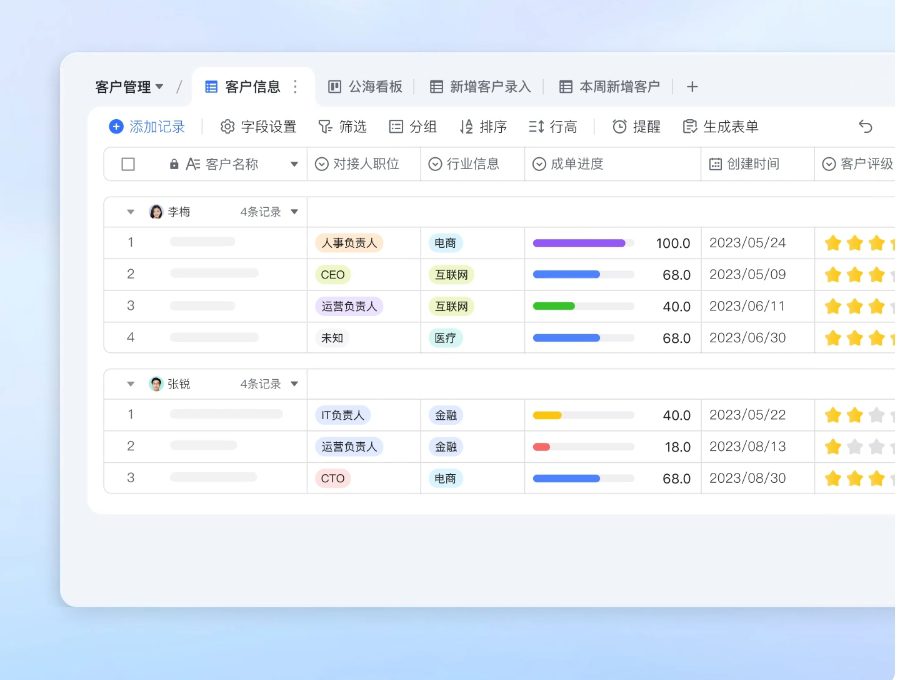Screen dimensions: 897x680
Task: Click the table icon of 本周新增客户
Action: click(x=566, y=87)
